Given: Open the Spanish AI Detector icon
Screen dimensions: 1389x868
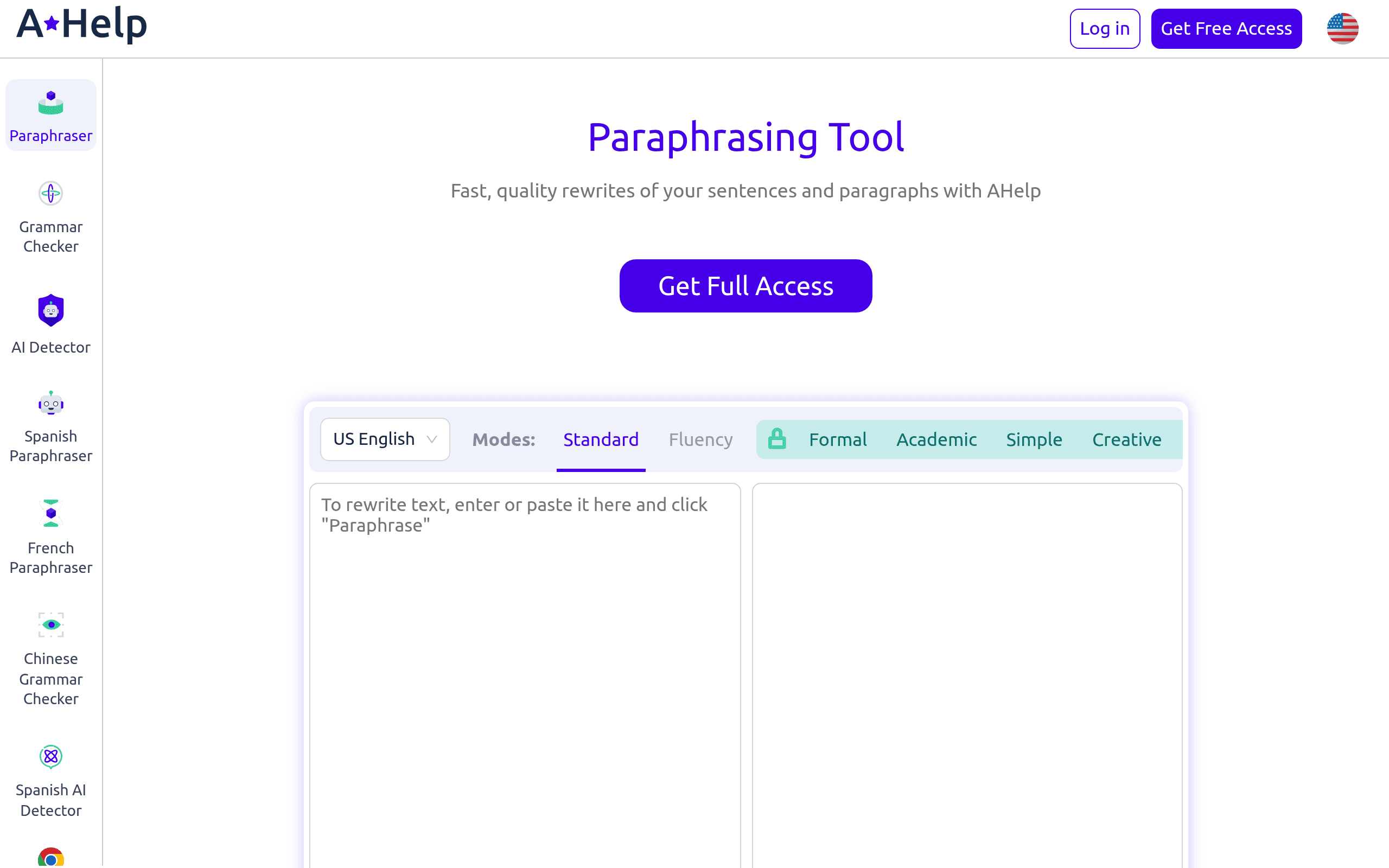Looking at the screenshot, I should (x=50, y=757).
